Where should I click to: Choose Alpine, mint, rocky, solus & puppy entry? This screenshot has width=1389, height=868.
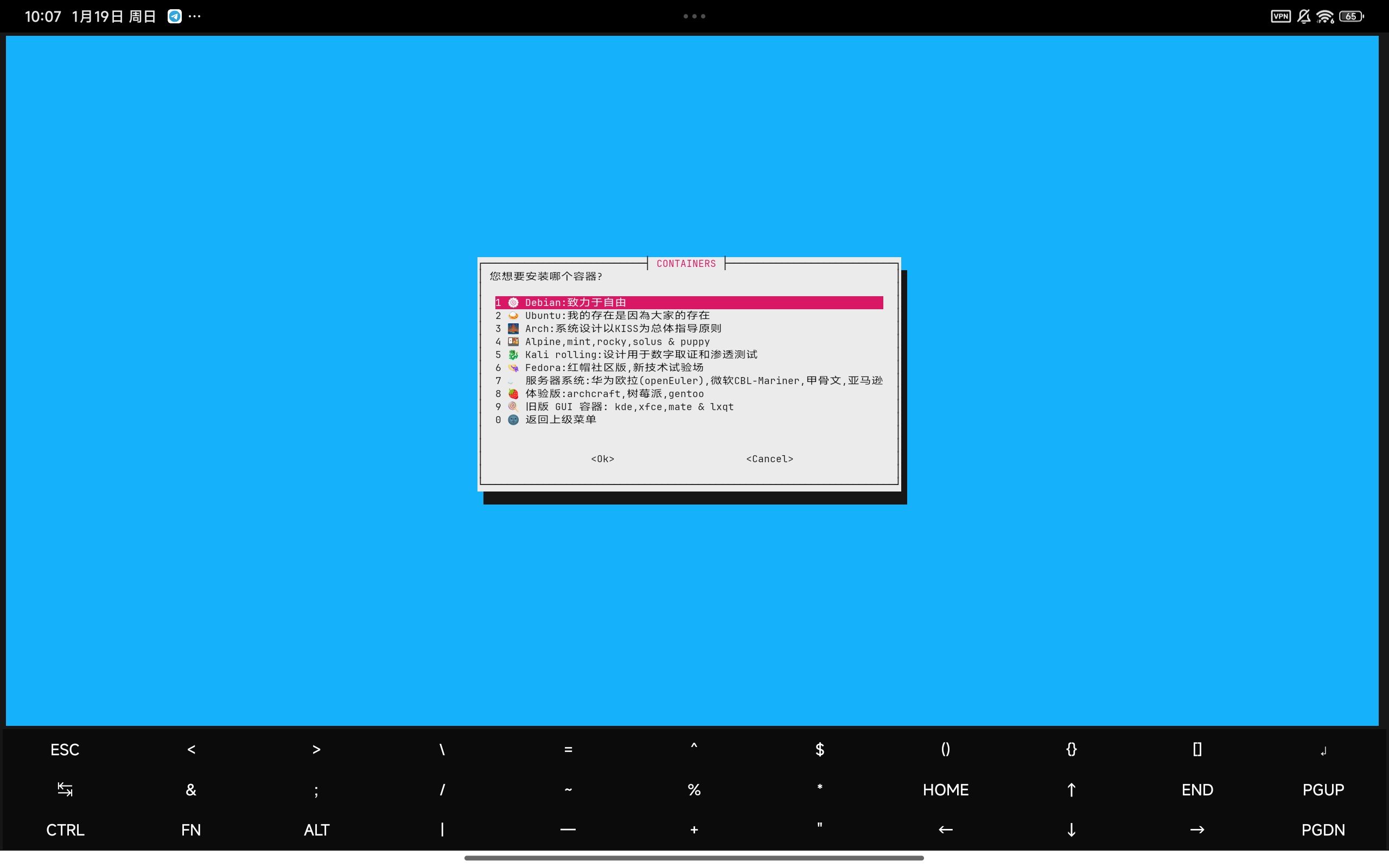pos(689,342)
